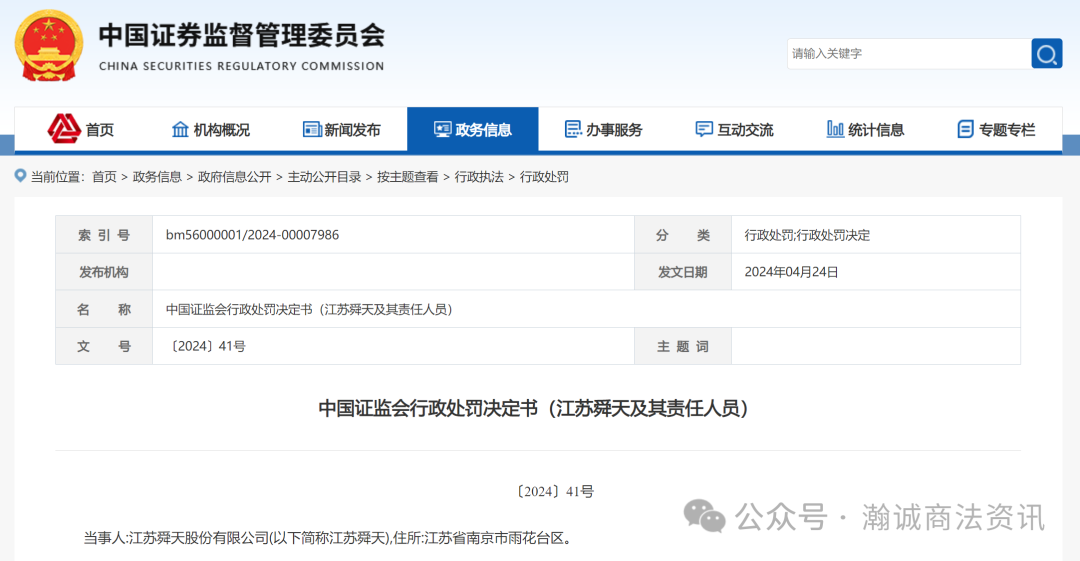
Task: Click the 发文日期 label cell
Action: [x=683, y=272]
